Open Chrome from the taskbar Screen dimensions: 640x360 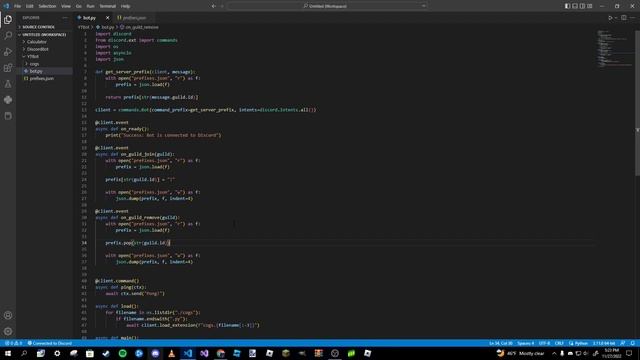click(x=220, y=353)
